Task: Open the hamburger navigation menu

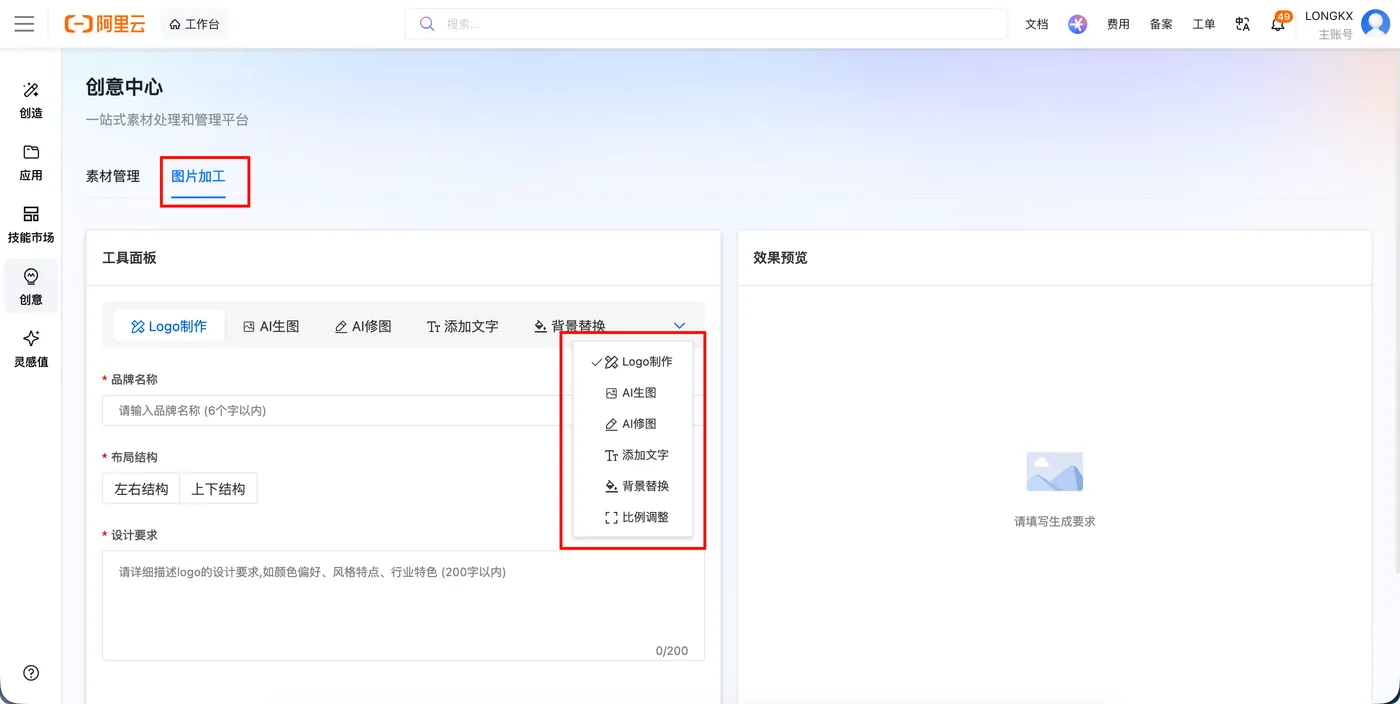Action: point(24,24)
